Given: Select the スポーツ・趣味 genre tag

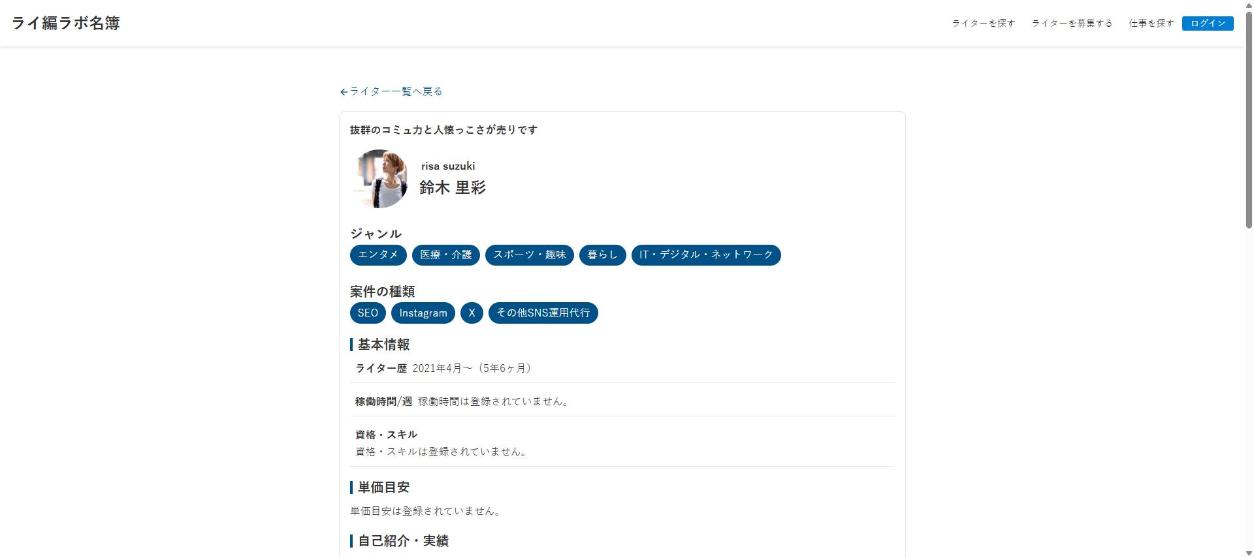Looking at the screenshot, I should (x=529, y=255).
